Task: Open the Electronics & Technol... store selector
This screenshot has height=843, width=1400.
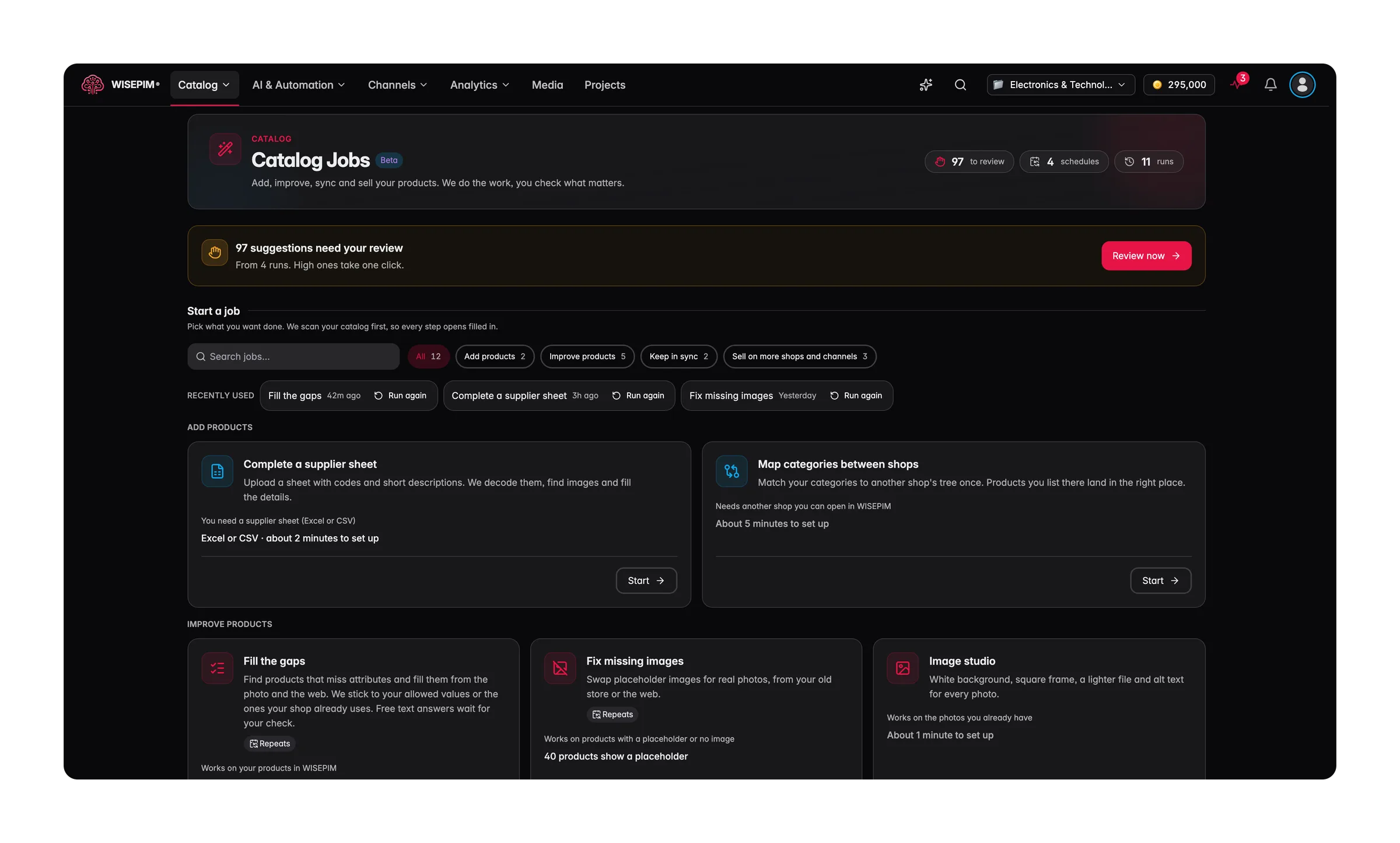Action: click(x=1060, y=85)
